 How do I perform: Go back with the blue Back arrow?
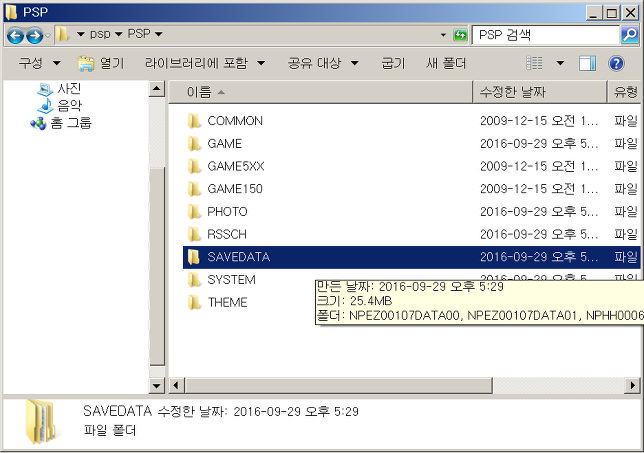15,36
